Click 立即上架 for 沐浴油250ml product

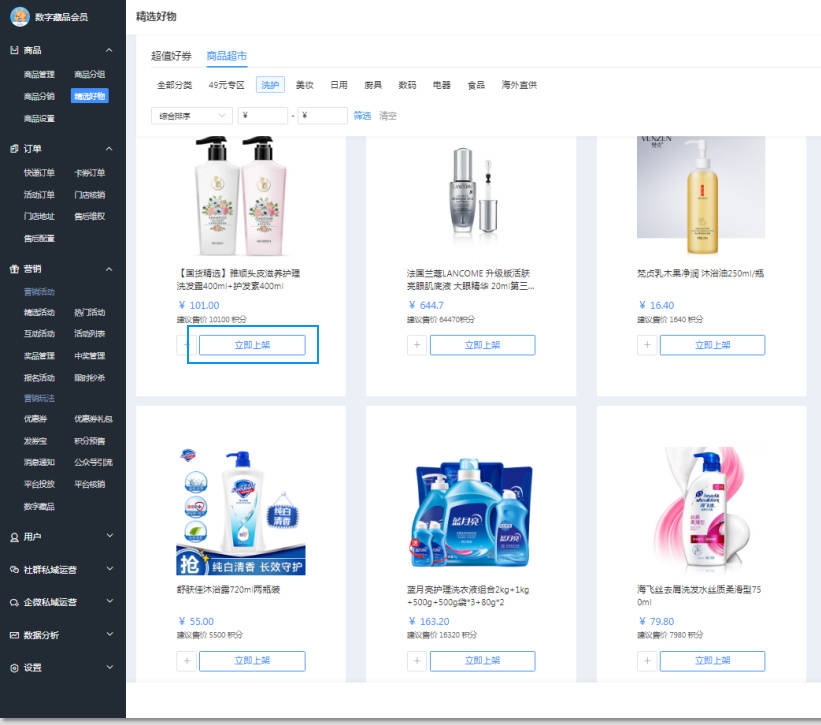[713, 345]
